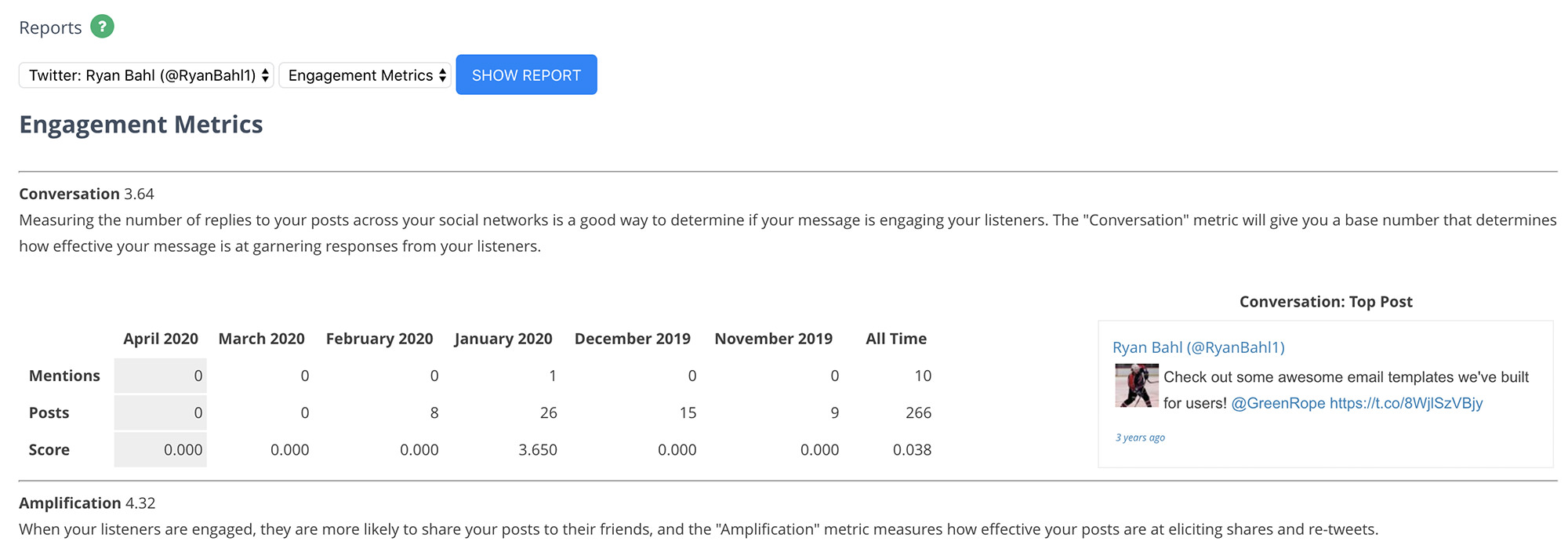Click the December 2019 column header
The height and width of the screenshot is (552, 1568).
point(633,339)
